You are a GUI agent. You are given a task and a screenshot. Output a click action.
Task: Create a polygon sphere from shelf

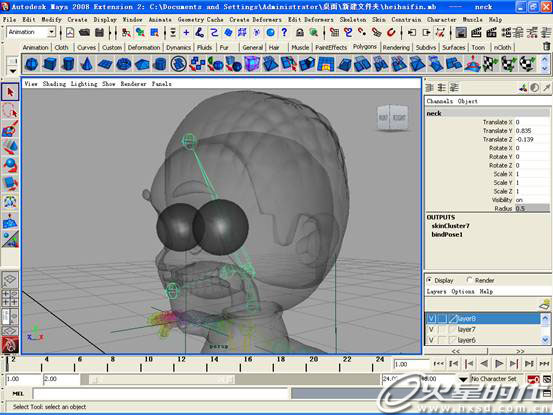click(x=32, y=64)
